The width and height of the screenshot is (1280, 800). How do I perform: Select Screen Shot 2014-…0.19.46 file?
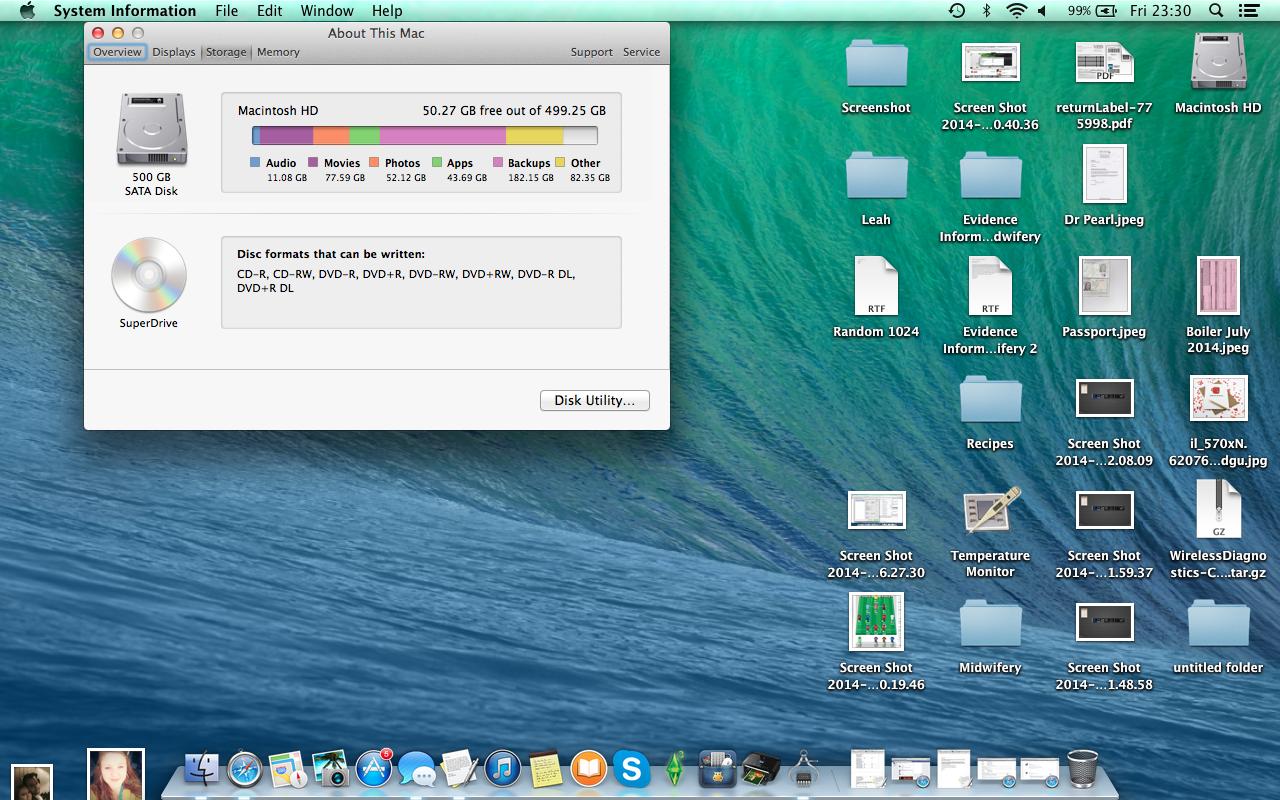(x=876, y=621)
